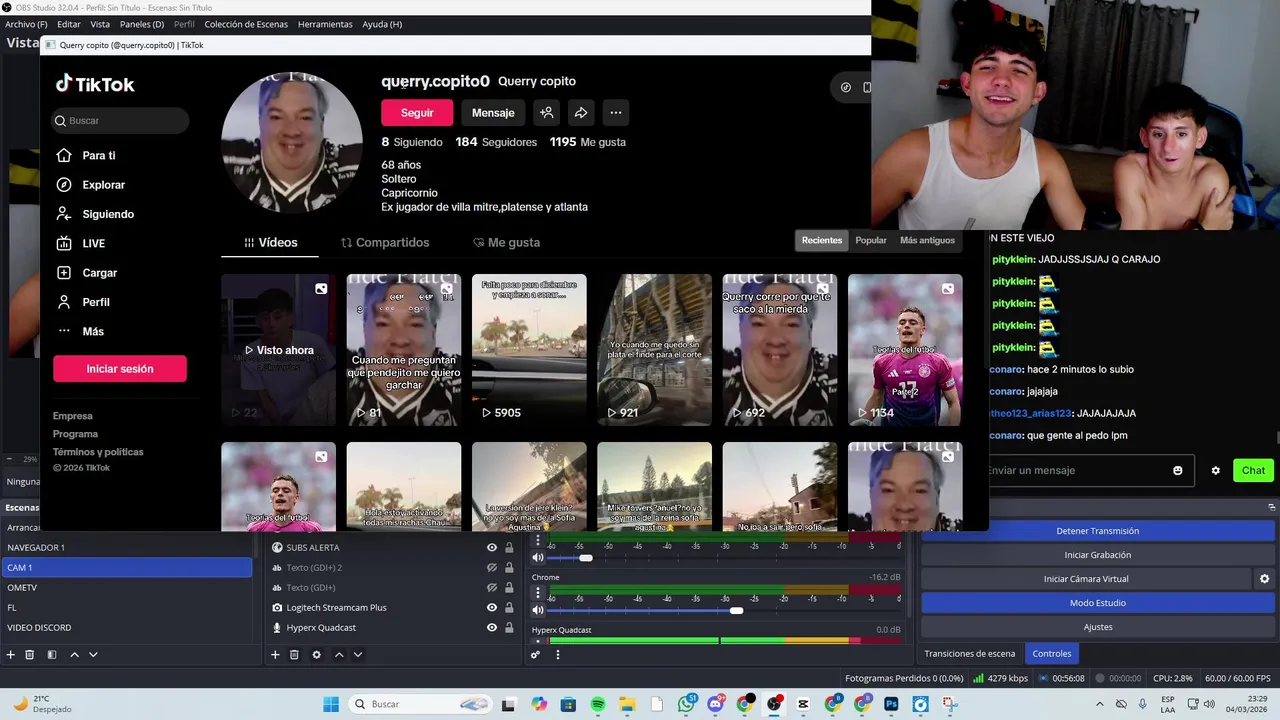
Task: Open the Archivo (F) menu
Action: [26, 24]
